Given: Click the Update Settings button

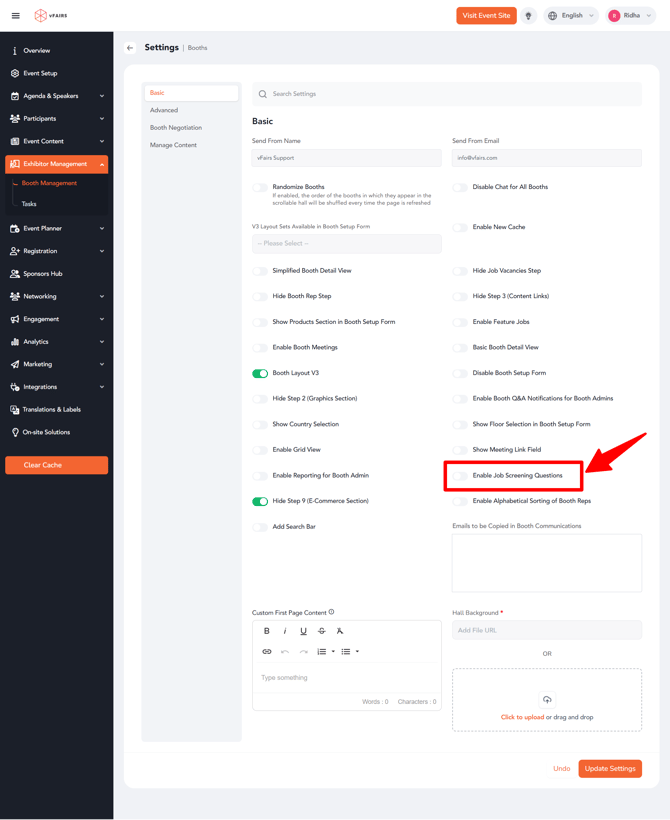Looking at the screenshot, I should click(610, 769).
